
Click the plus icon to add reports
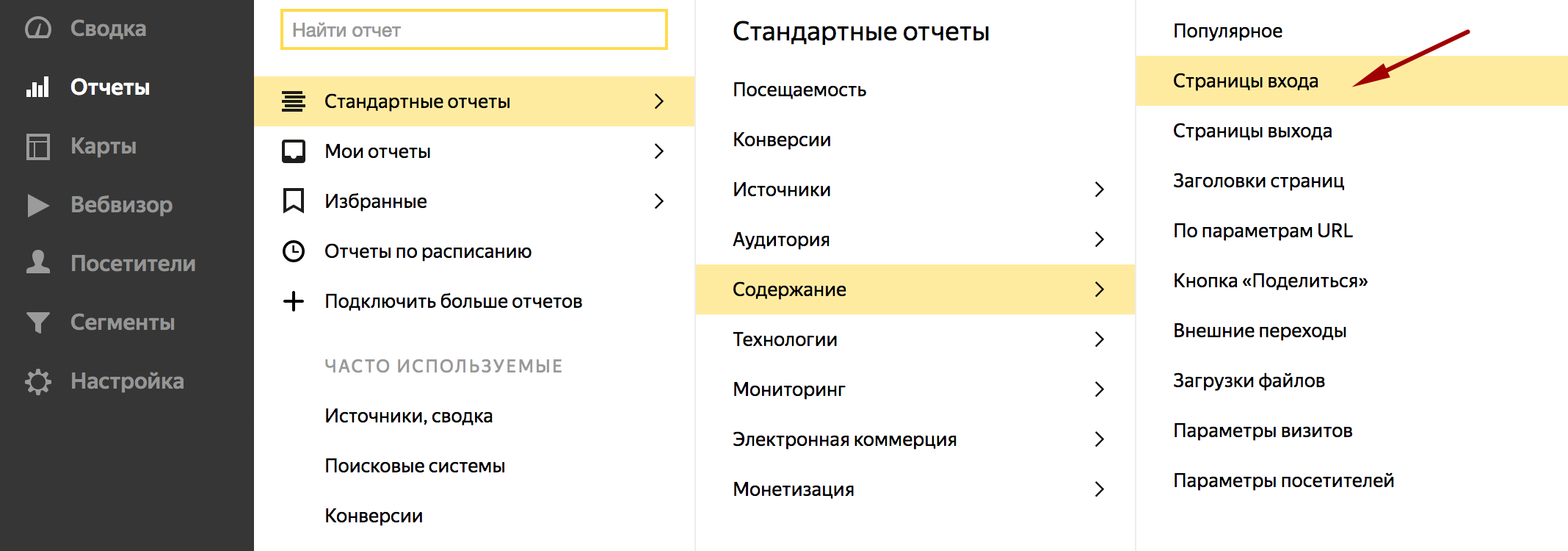[294, 301]
